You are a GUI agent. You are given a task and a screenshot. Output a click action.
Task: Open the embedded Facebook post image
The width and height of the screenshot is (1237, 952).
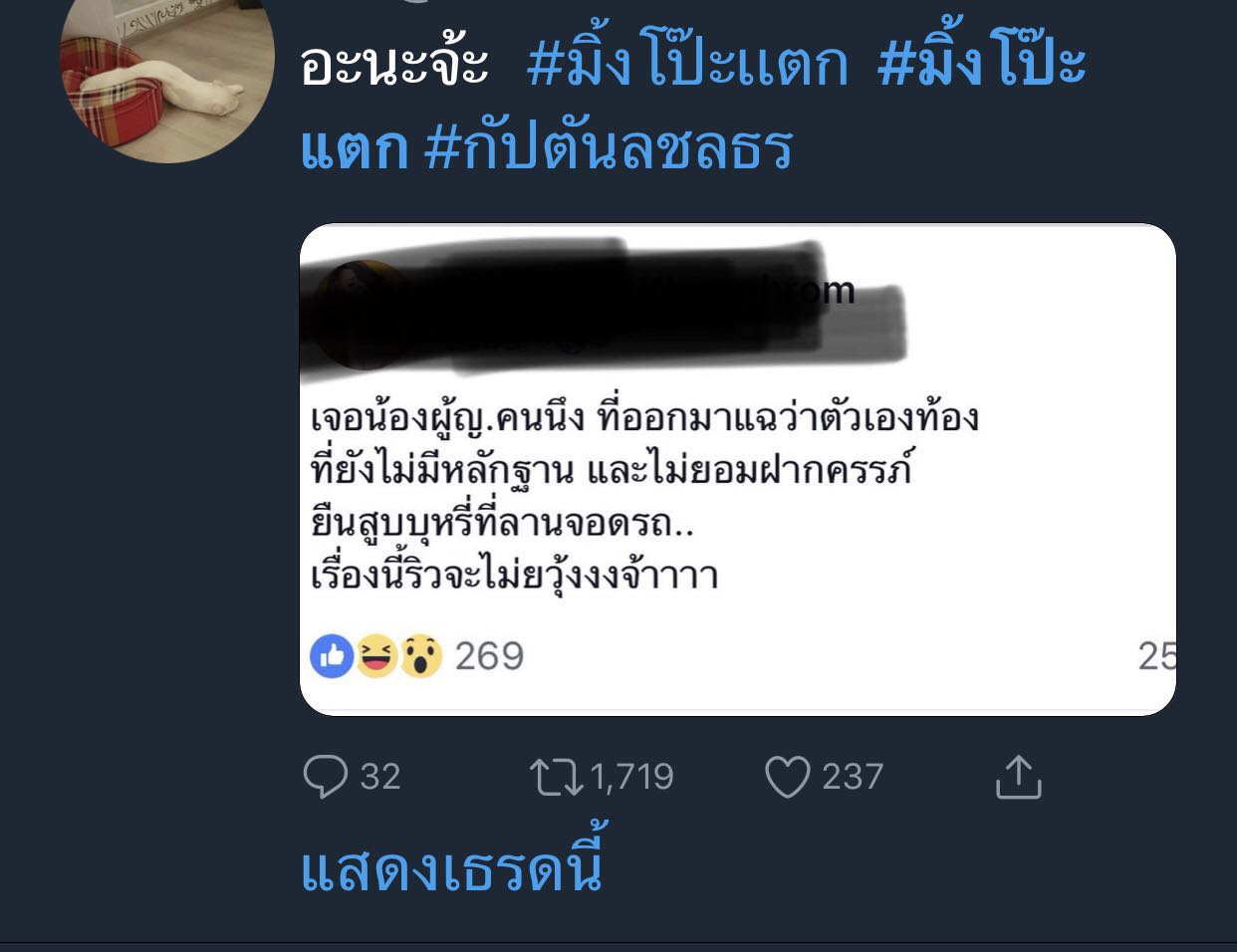point(738,469)
